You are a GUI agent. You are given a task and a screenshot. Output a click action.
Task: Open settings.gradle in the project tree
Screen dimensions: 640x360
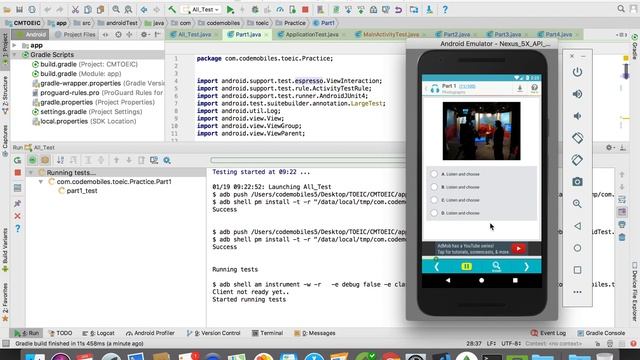pos(87,112)
